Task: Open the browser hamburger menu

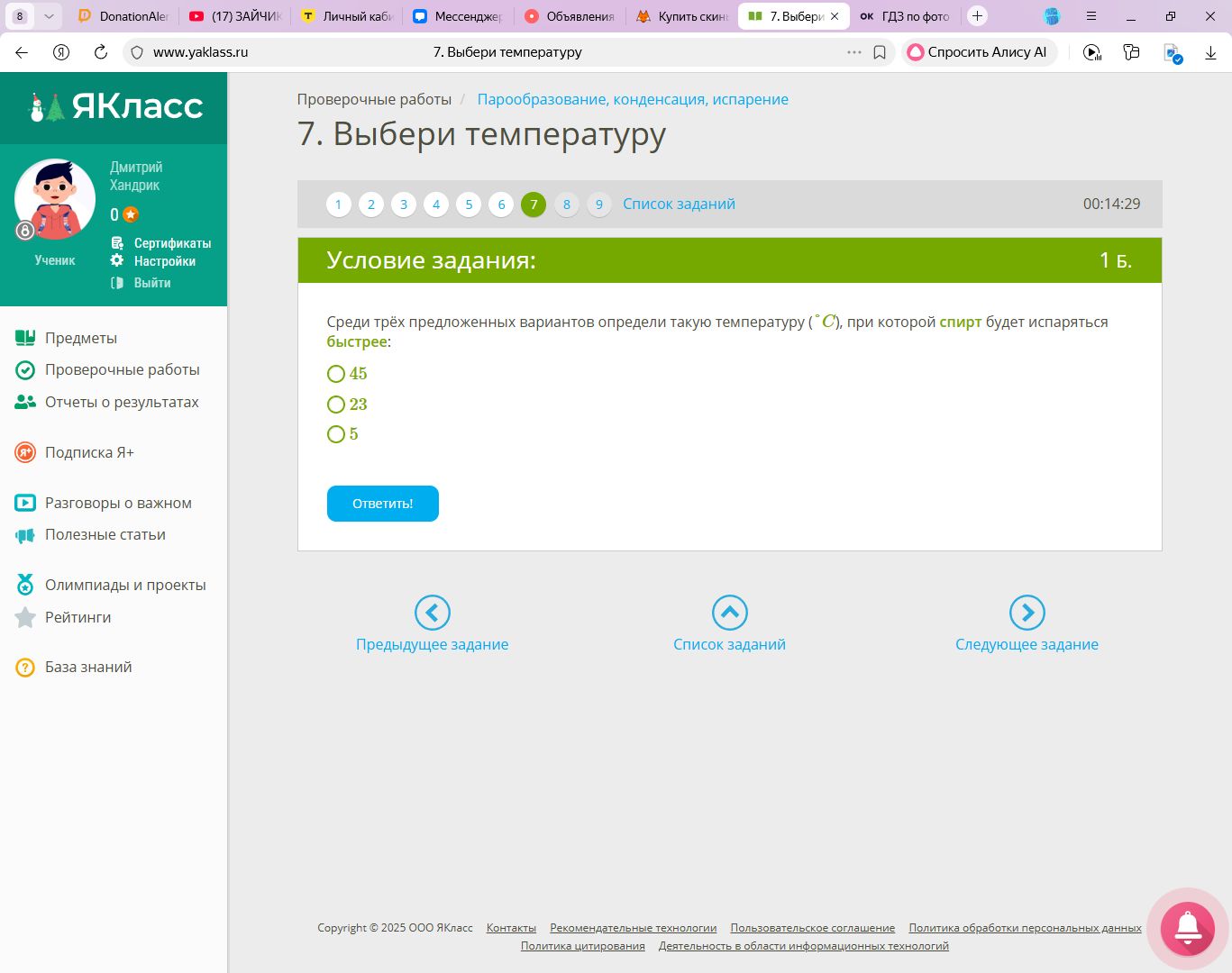Action: coord(1091,15)
